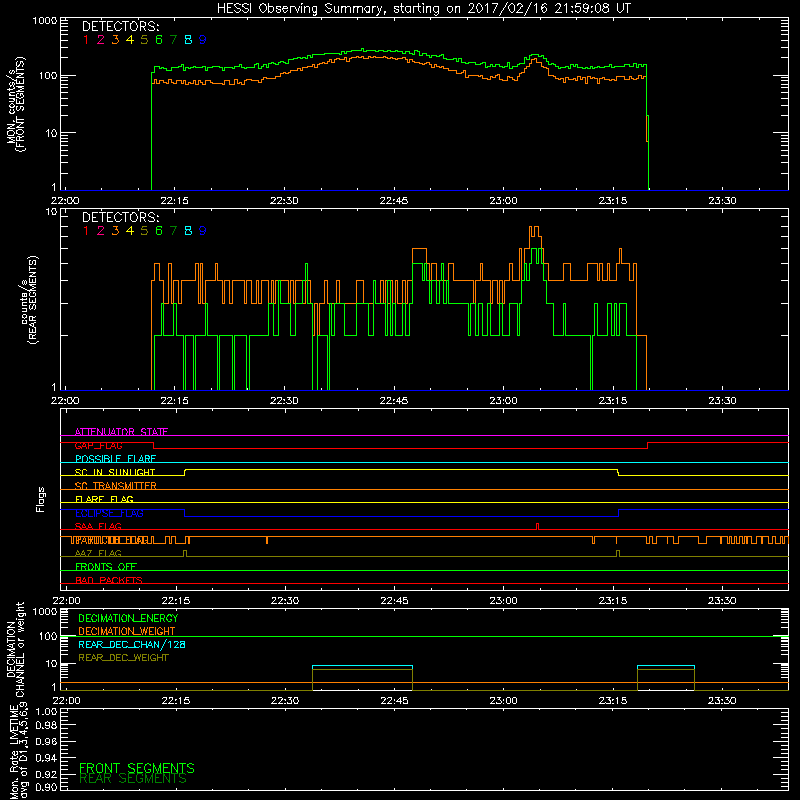
Task: Select magenta detector 2 in rear segments legend
Action: [101, 231]
